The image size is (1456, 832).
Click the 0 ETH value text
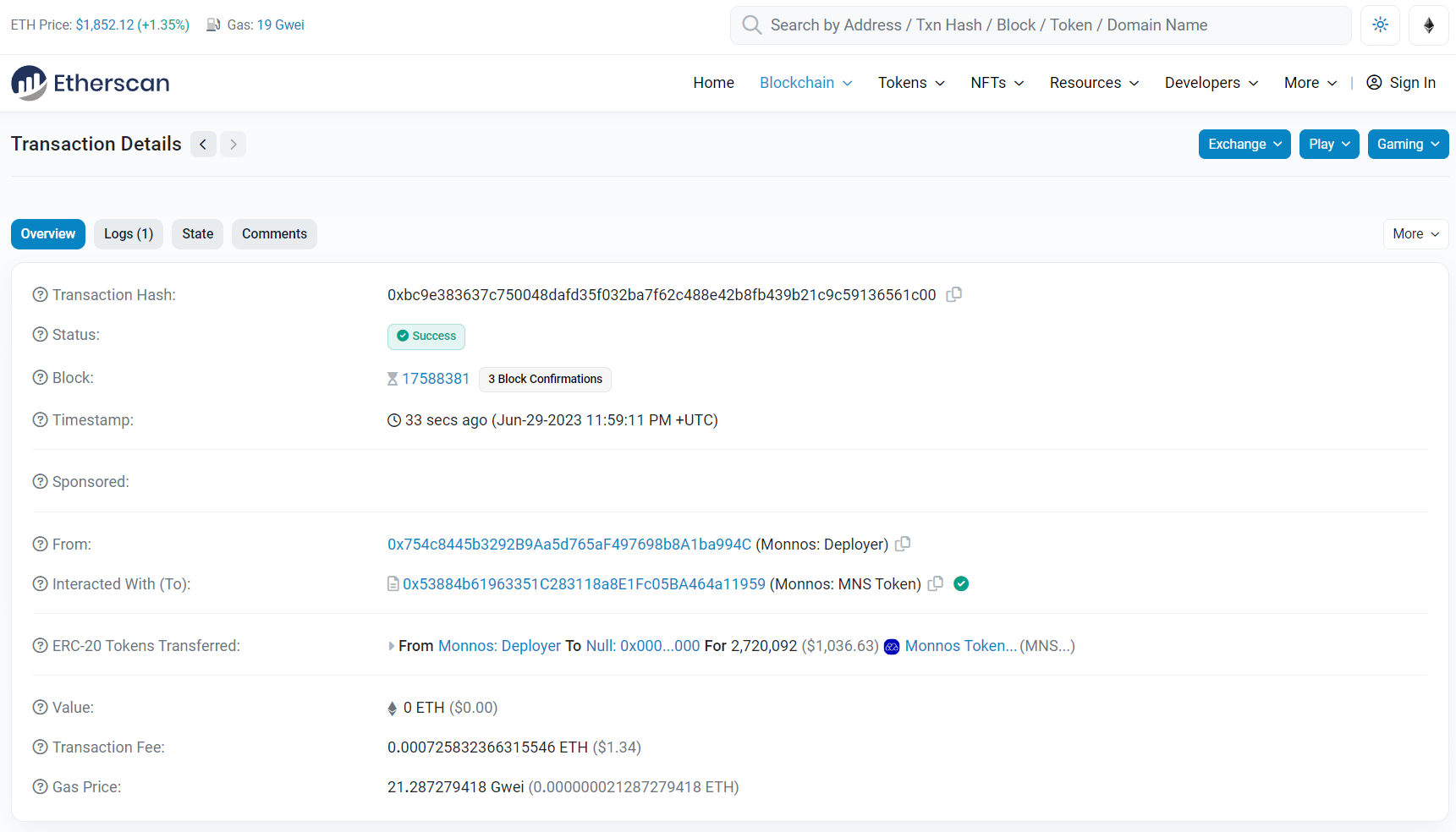424,707
